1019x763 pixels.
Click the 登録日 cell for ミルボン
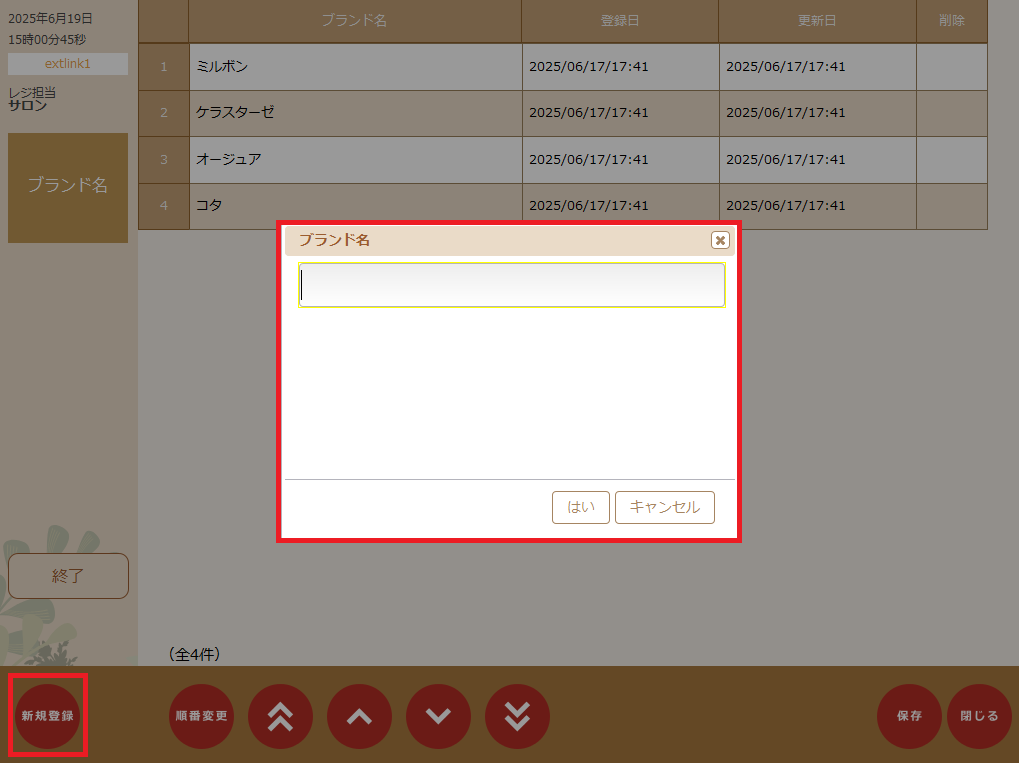[x=621, y=67]
